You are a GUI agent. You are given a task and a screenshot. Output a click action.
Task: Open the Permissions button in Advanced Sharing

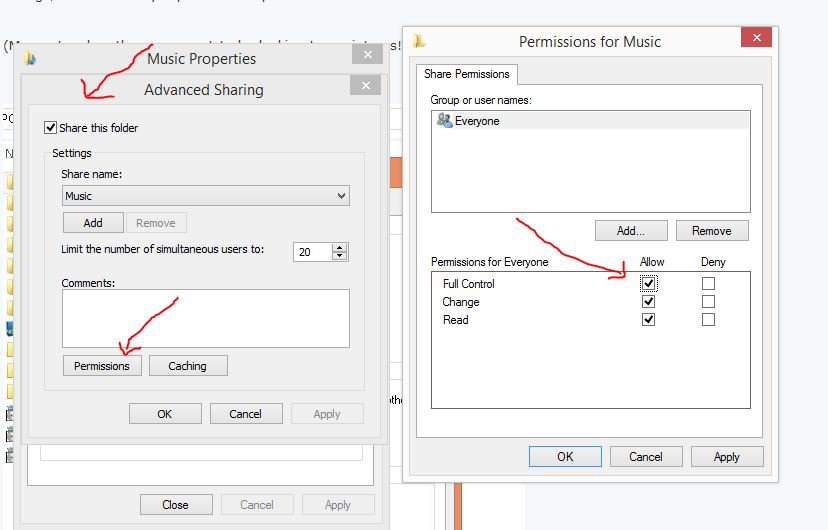pos(102,366)
